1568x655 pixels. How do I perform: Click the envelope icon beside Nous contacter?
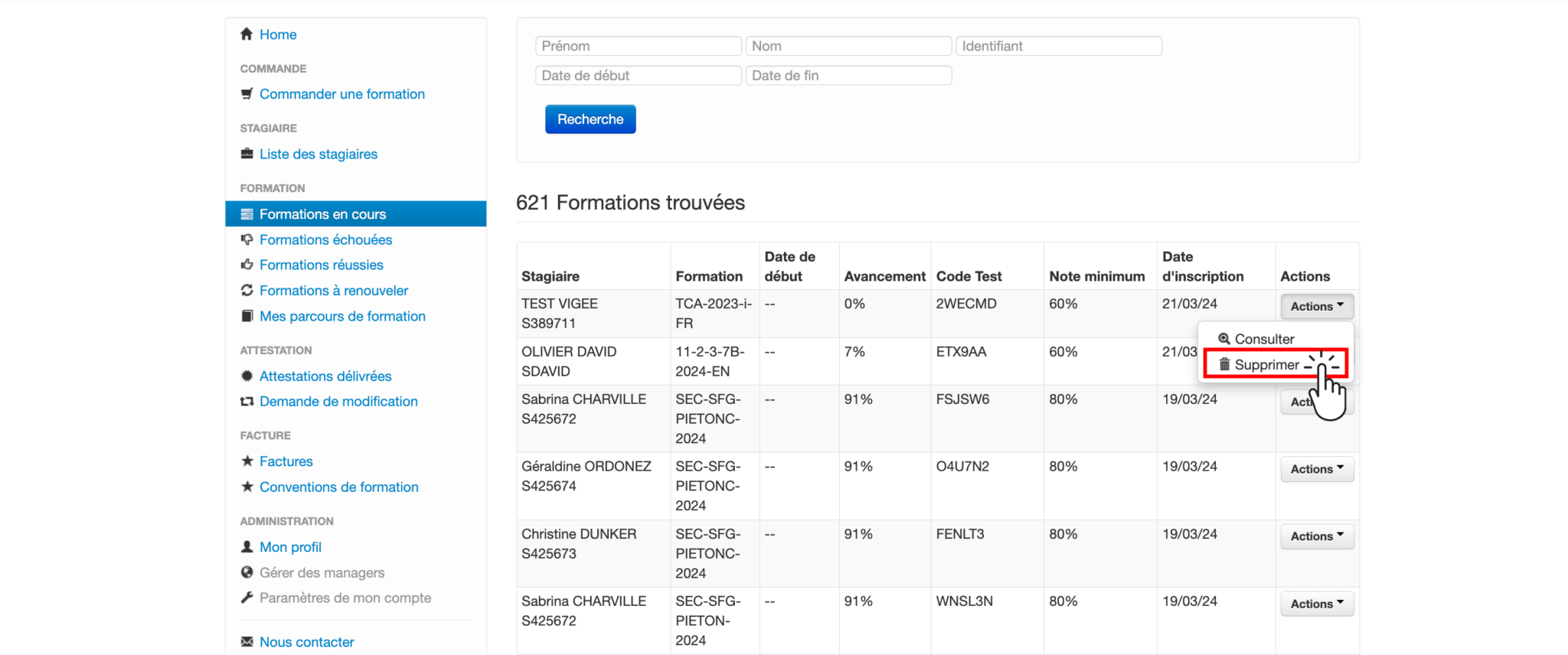pos(247,642)
